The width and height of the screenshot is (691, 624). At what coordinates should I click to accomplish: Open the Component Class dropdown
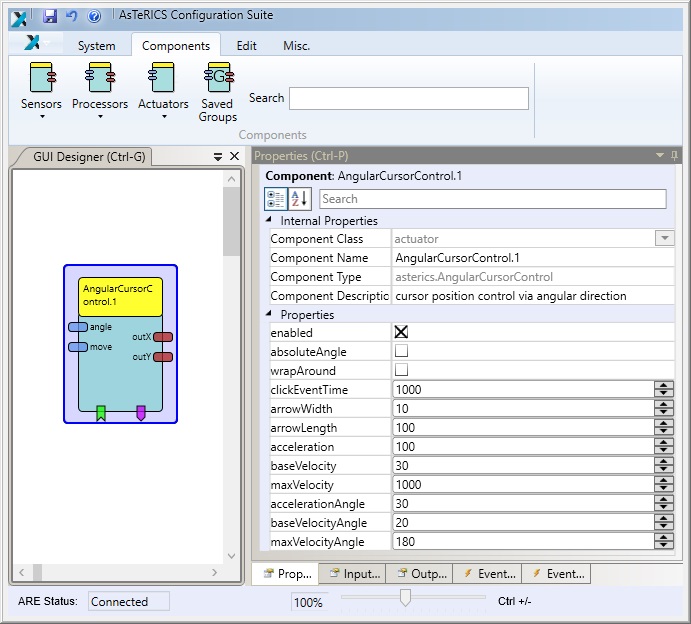pos(665,238)
